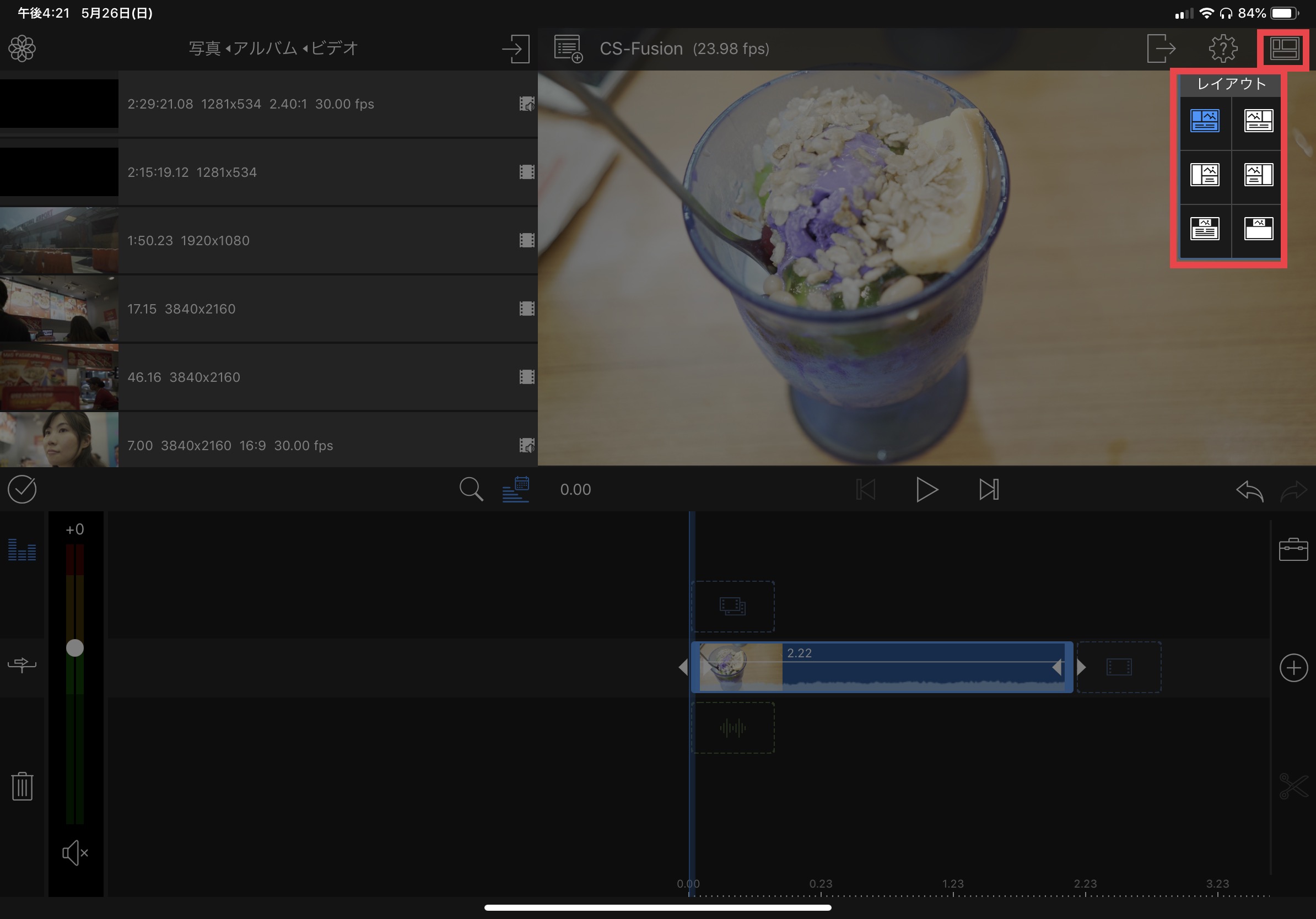Open the CS-Fusion project title
Image resolution: width=1316 pixels, height=919 pixels.
tap(641, 48)
